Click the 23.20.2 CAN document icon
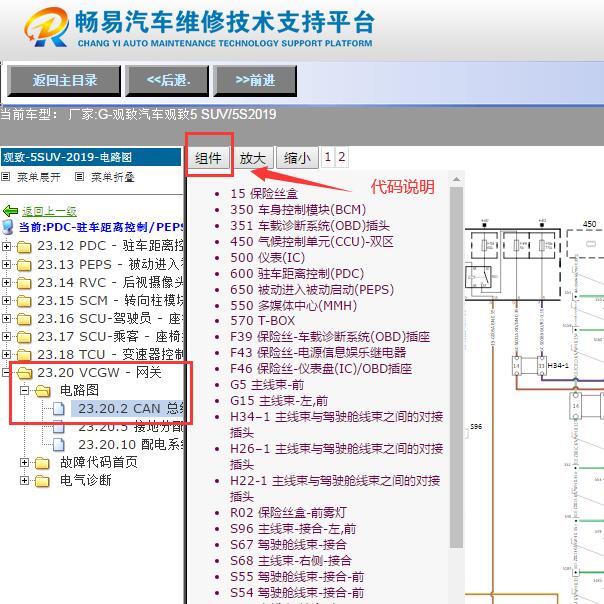 (59, 409)
